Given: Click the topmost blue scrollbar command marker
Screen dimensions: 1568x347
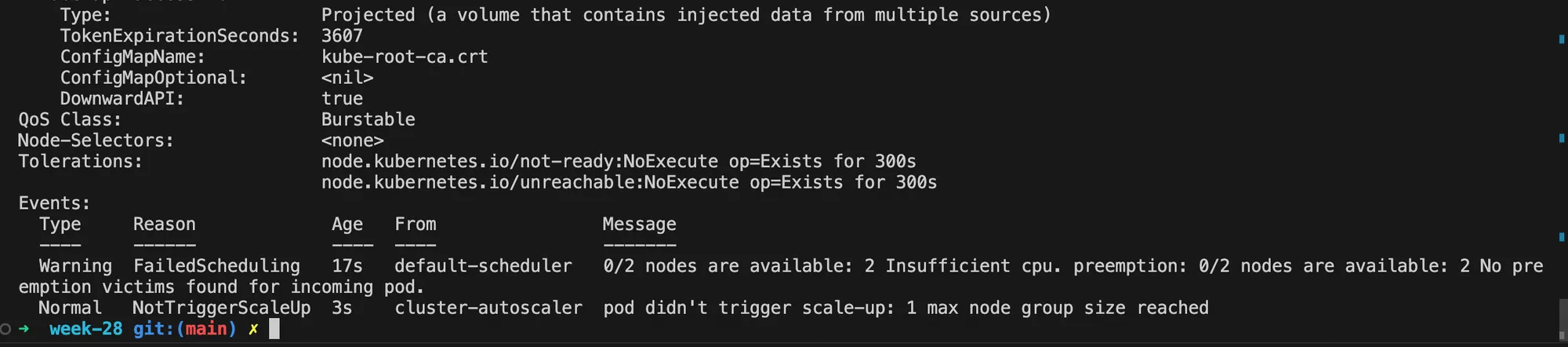Looking at the screenshot, I should (x=1561, y=39).
